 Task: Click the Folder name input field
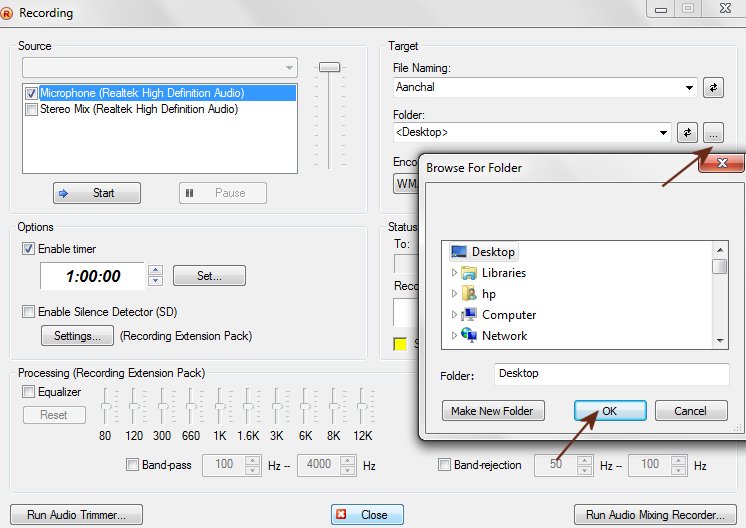click(611, 374)
